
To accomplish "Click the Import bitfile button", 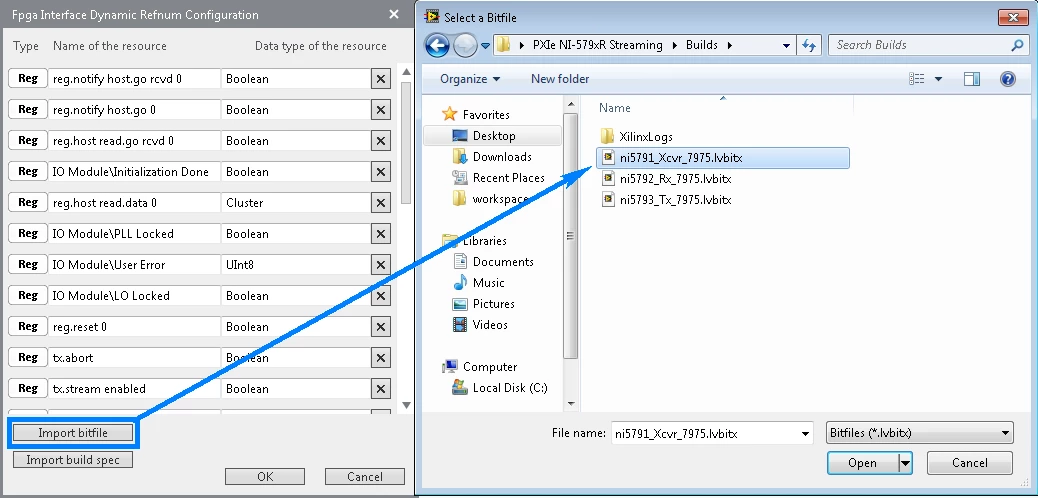I will click(73, 433).
